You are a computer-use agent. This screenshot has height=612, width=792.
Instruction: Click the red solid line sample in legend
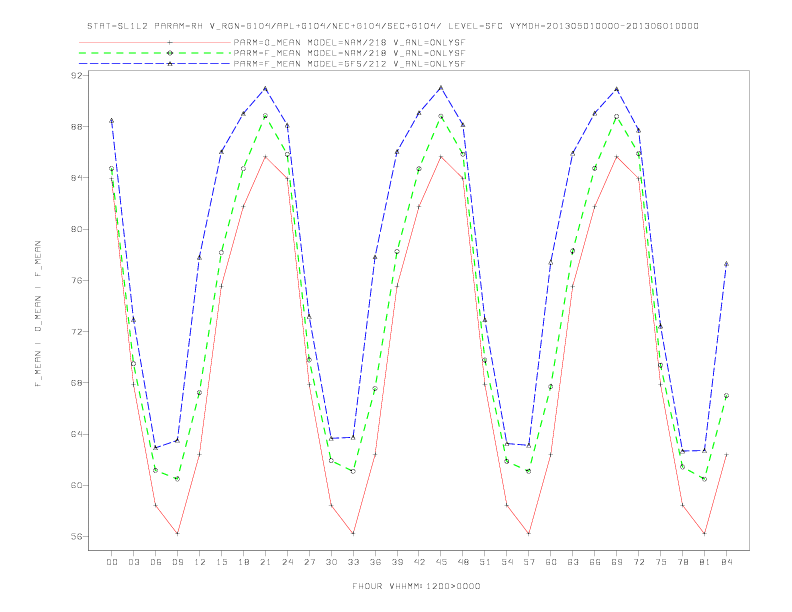pos(155,42)
